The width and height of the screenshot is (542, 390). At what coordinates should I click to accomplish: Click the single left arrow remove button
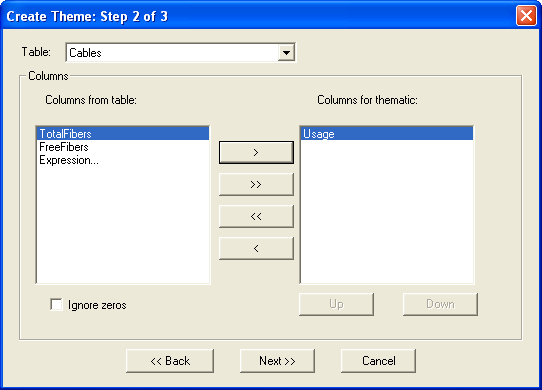tap(256, 248)
